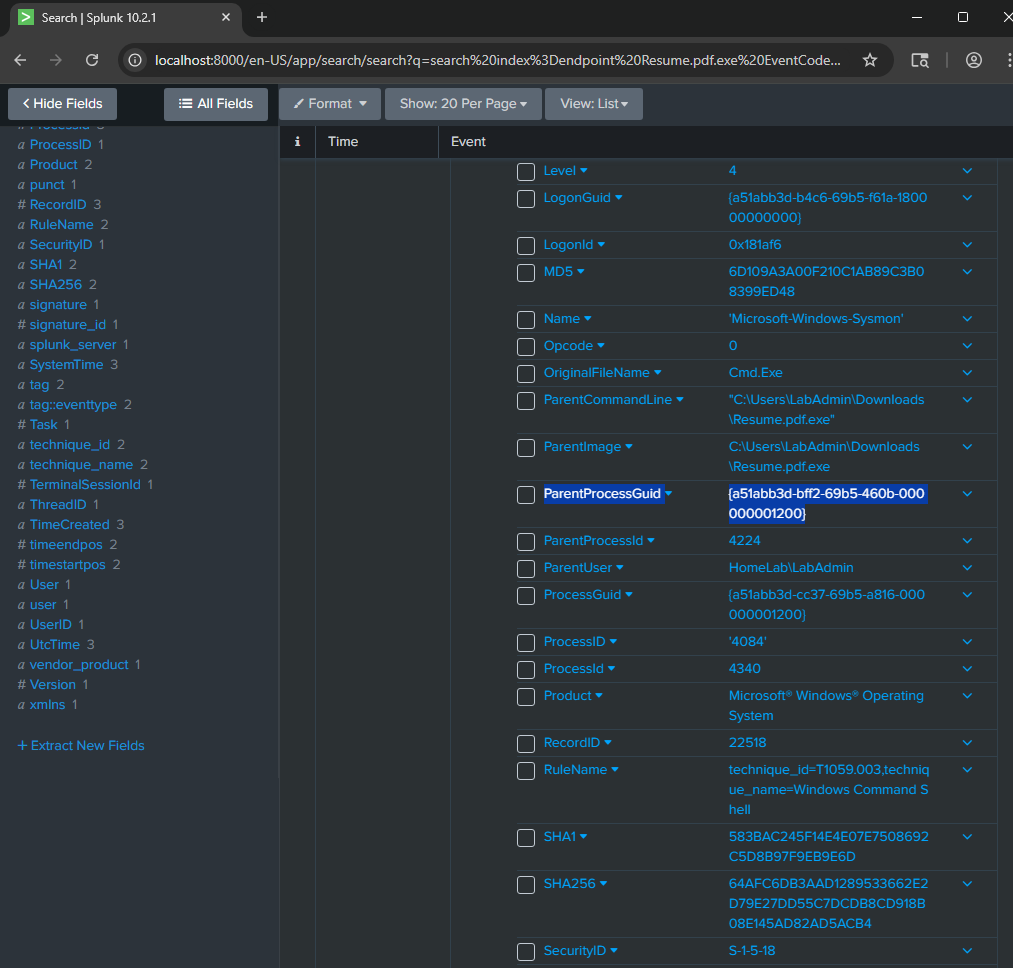Open the 'Show: 20 Per Page' dropdown

pos(462,103)
